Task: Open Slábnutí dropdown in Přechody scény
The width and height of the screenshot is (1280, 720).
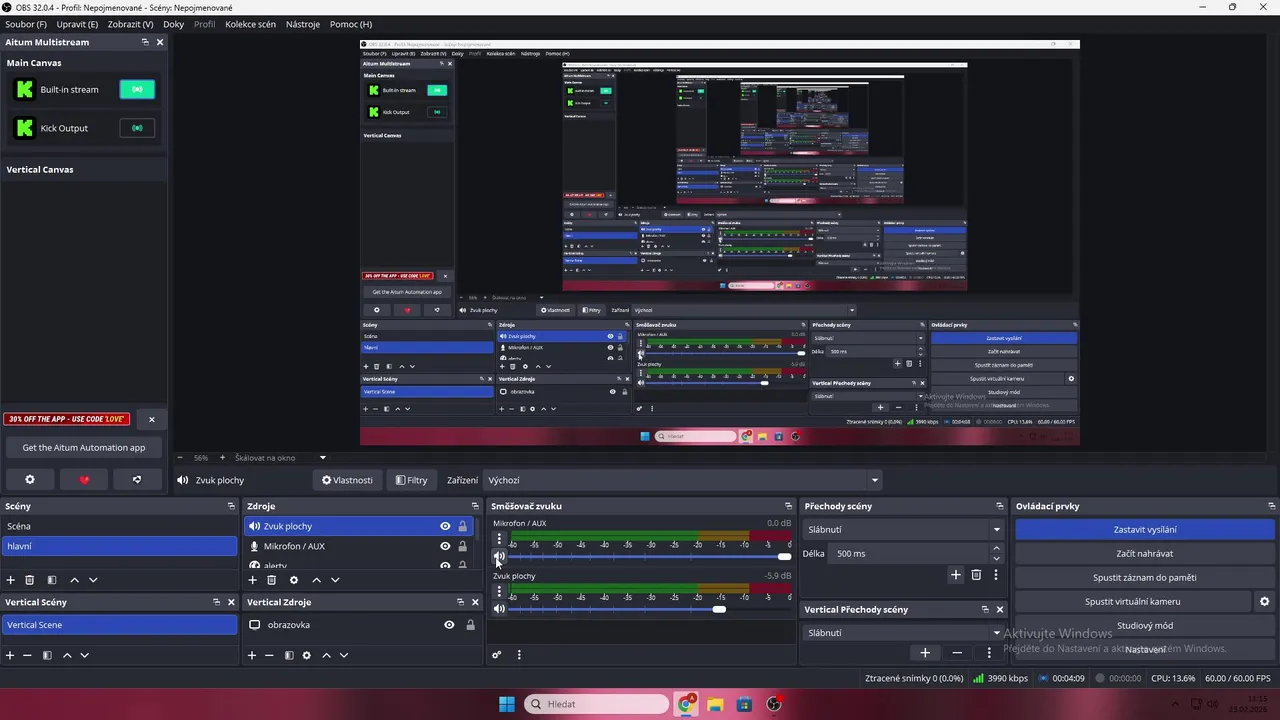Action: click(x=904, y=530)
